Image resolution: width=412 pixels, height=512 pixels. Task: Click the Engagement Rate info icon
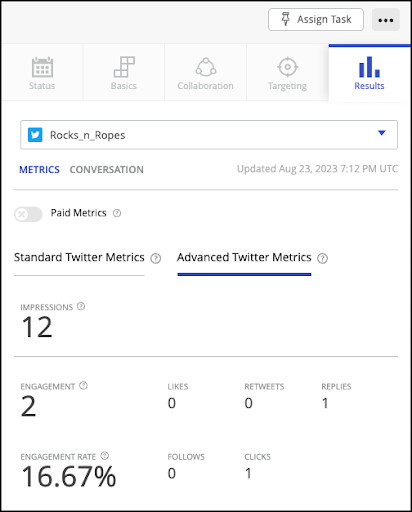[x=105, y=456]
